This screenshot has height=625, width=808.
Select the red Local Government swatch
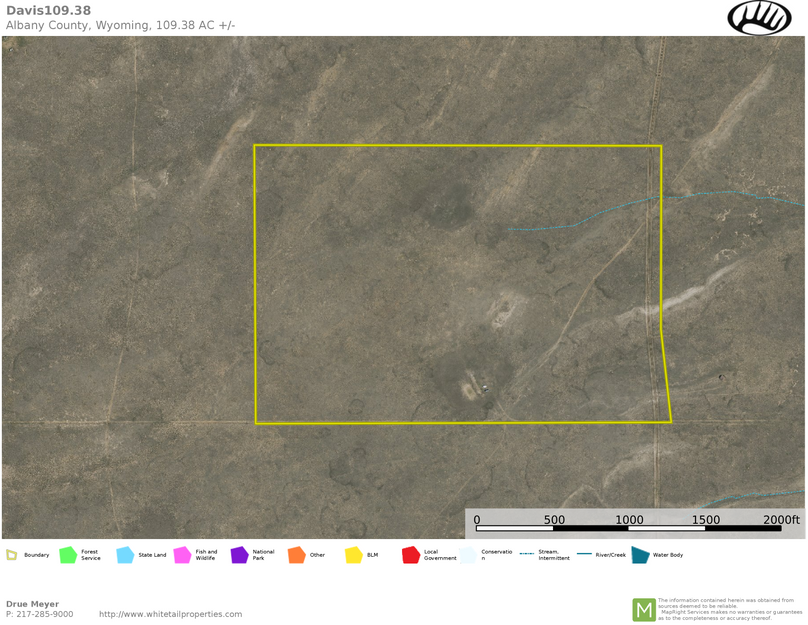pos(410,555)
